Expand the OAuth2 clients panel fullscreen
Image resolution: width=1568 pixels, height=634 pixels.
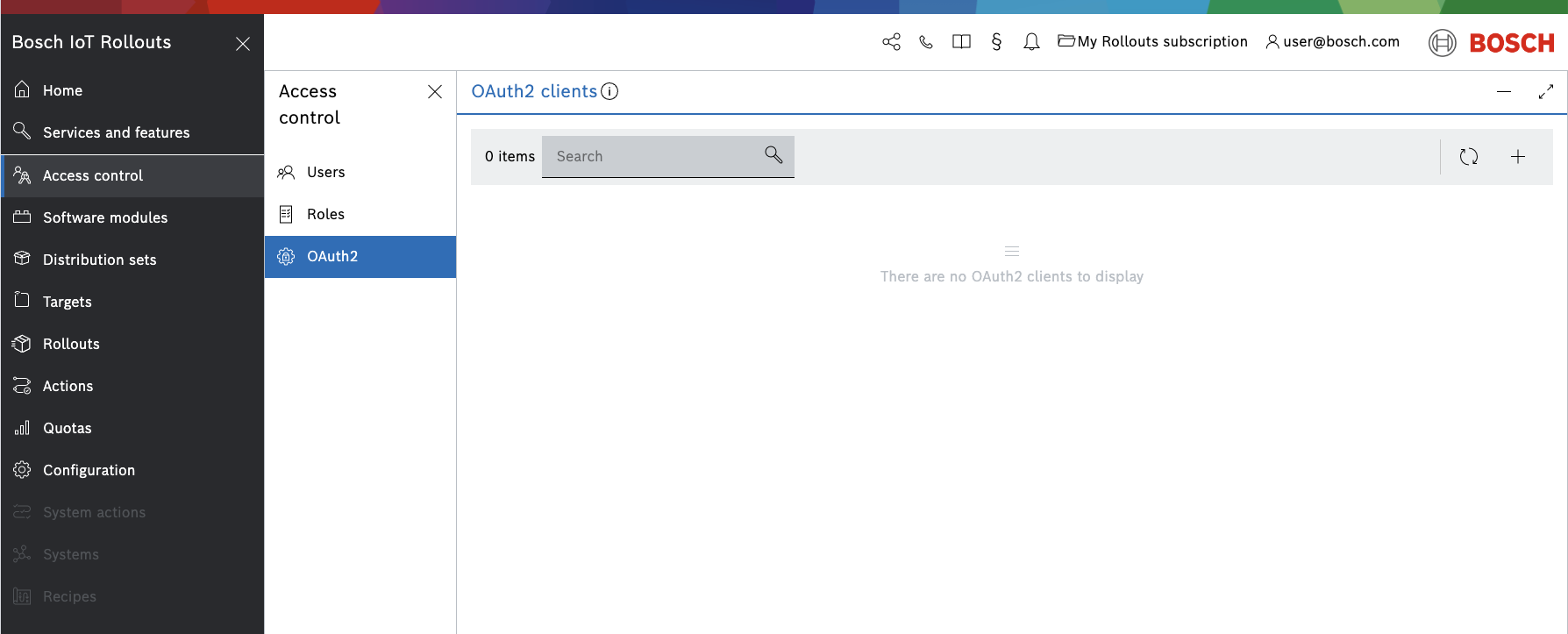[1545, 92]
